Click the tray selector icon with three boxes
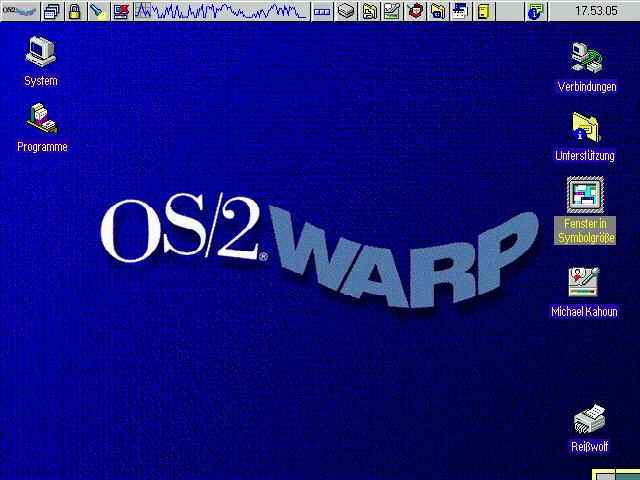Screen dimensions: 640x480 tap(322, 11)
